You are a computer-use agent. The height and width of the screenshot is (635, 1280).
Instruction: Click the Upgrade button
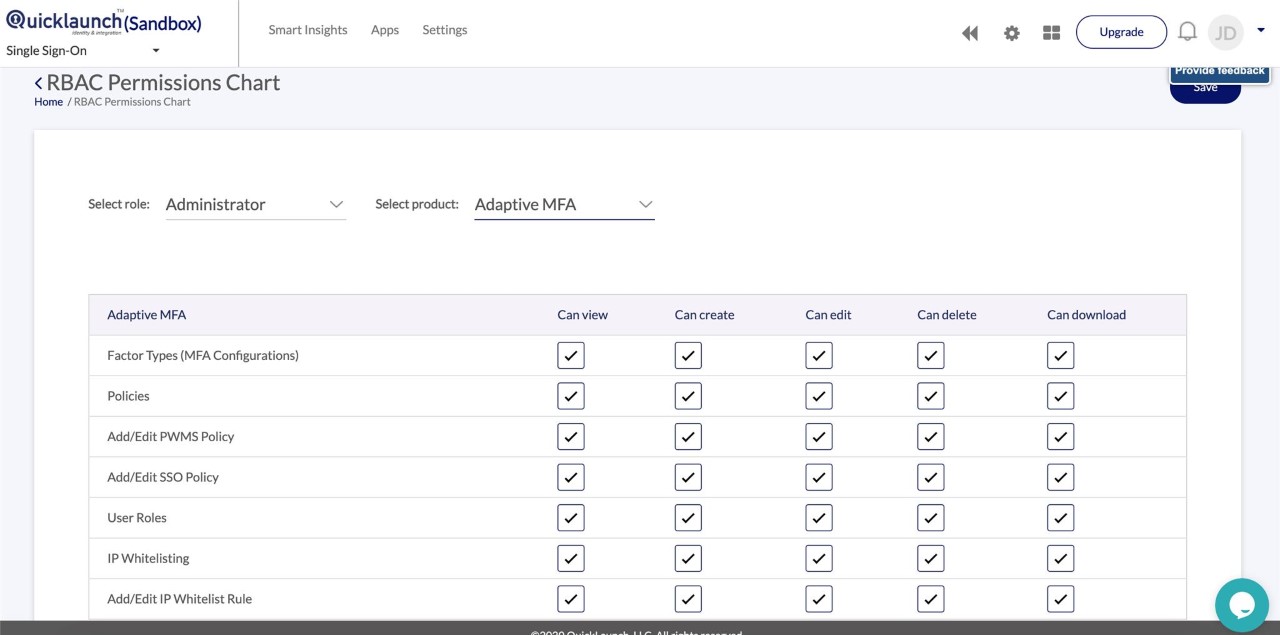click(x=1121, y=32)
